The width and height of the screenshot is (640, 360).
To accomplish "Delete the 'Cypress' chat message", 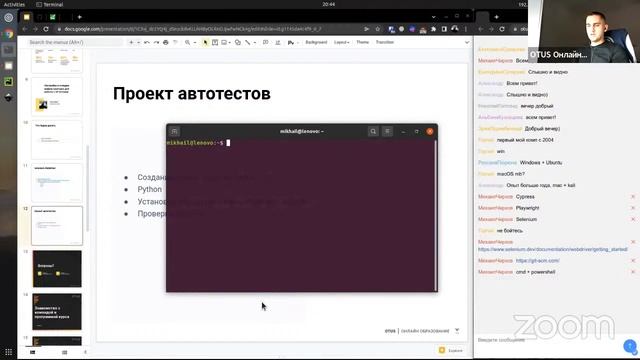I will click(x=633, y=197).
